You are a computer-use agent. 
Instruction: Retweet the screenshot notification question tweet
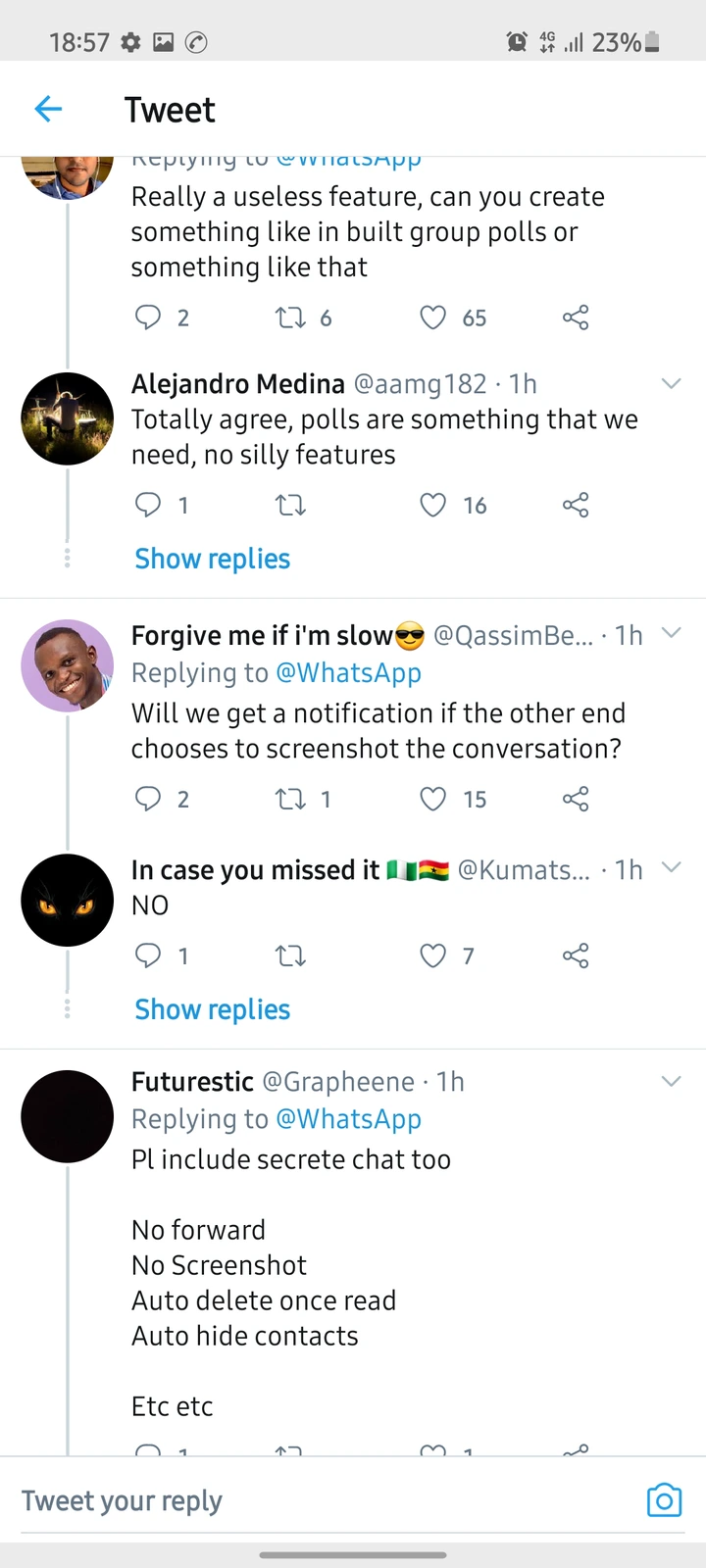[291, 800]
